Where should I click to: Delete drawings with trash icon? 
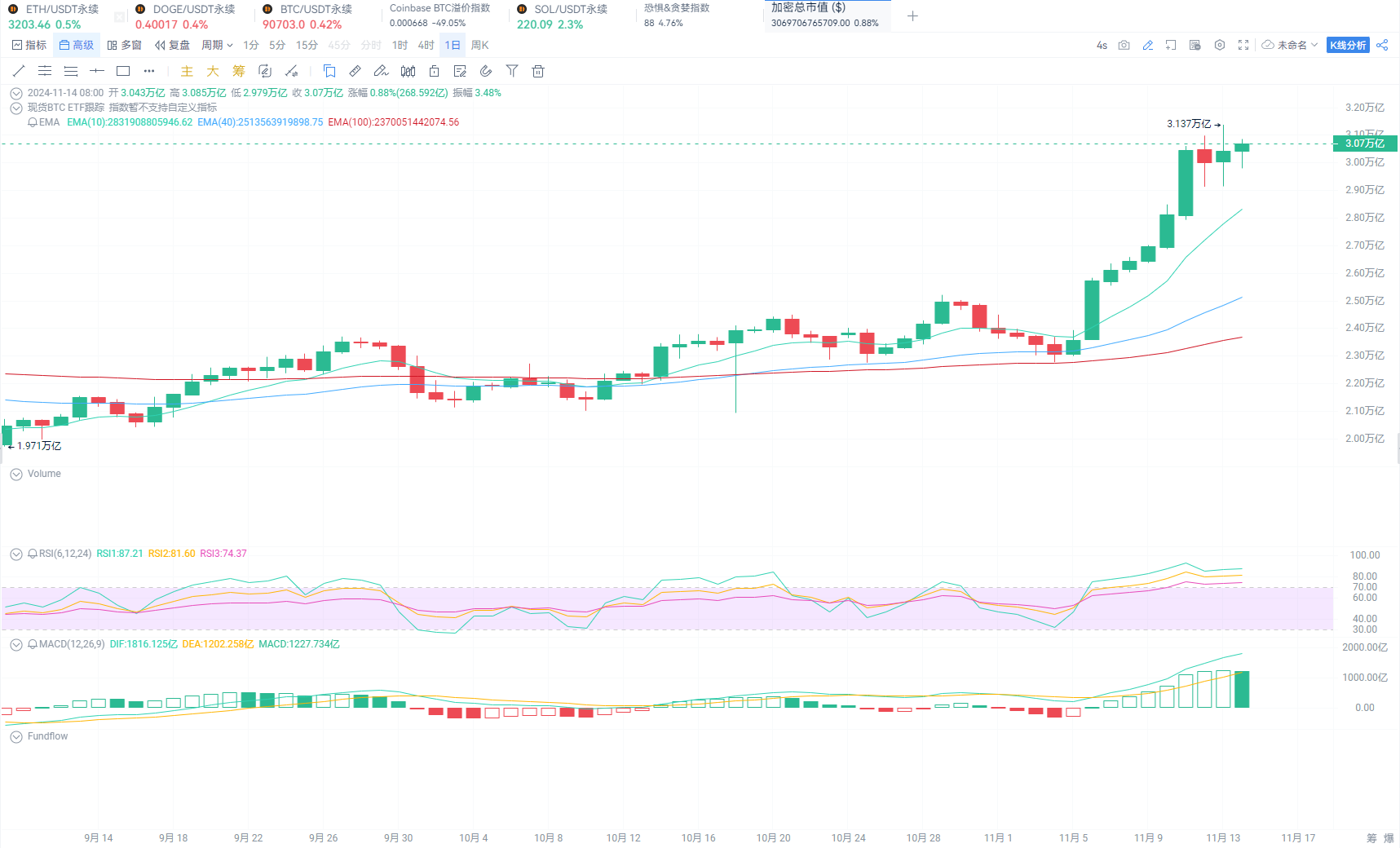538,71
